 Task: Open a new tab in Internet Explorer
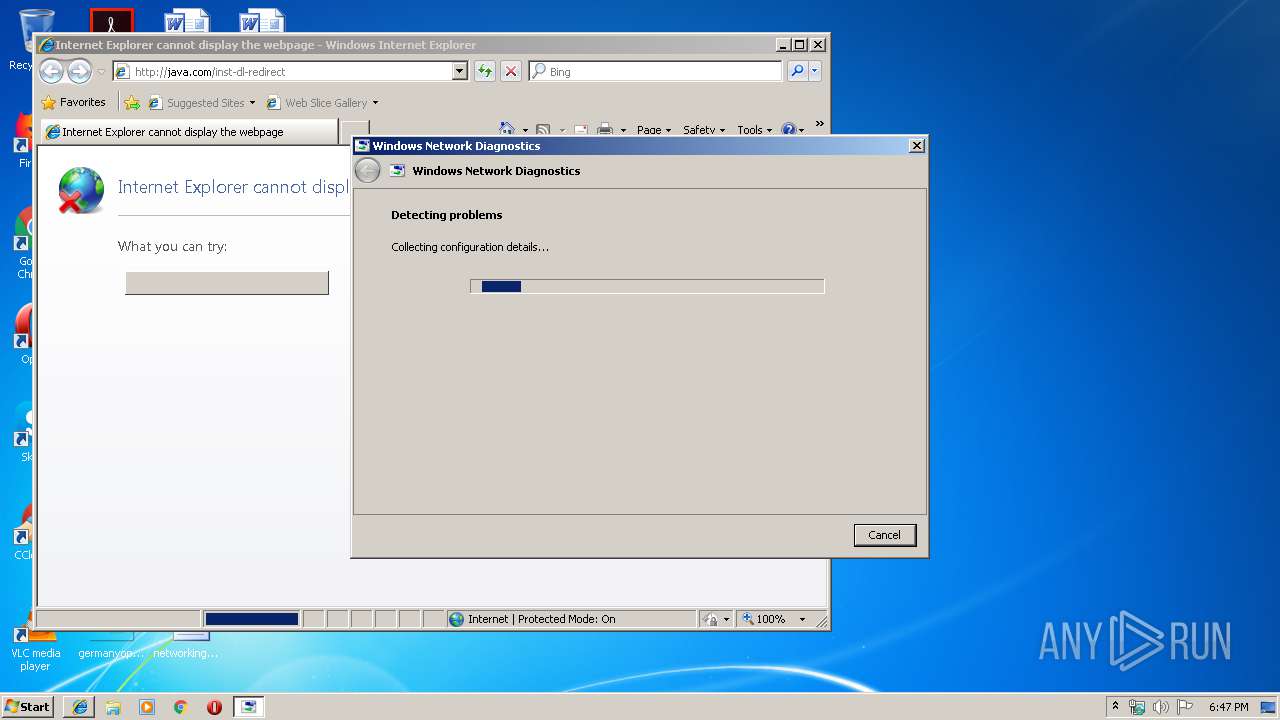click(x=355, y=132)
